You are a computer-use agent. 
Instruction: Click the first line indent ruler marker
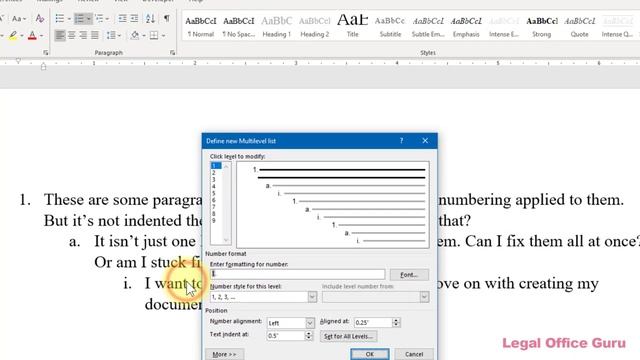pyautogui.click(x=18, y=61)
